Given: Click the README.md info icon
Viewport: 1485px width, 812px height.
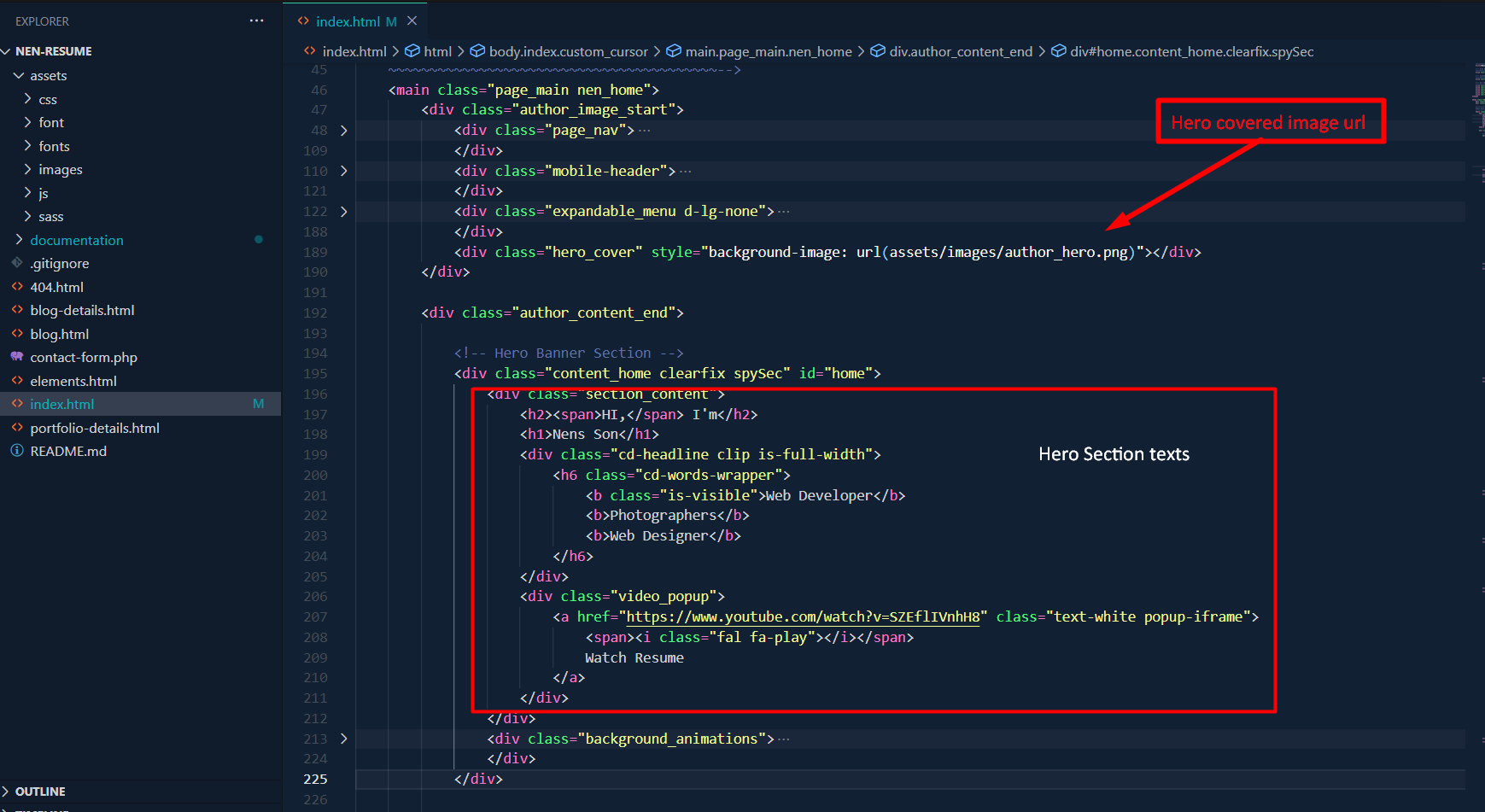Looking at the screenshot, I should click(x=17, y=451).
